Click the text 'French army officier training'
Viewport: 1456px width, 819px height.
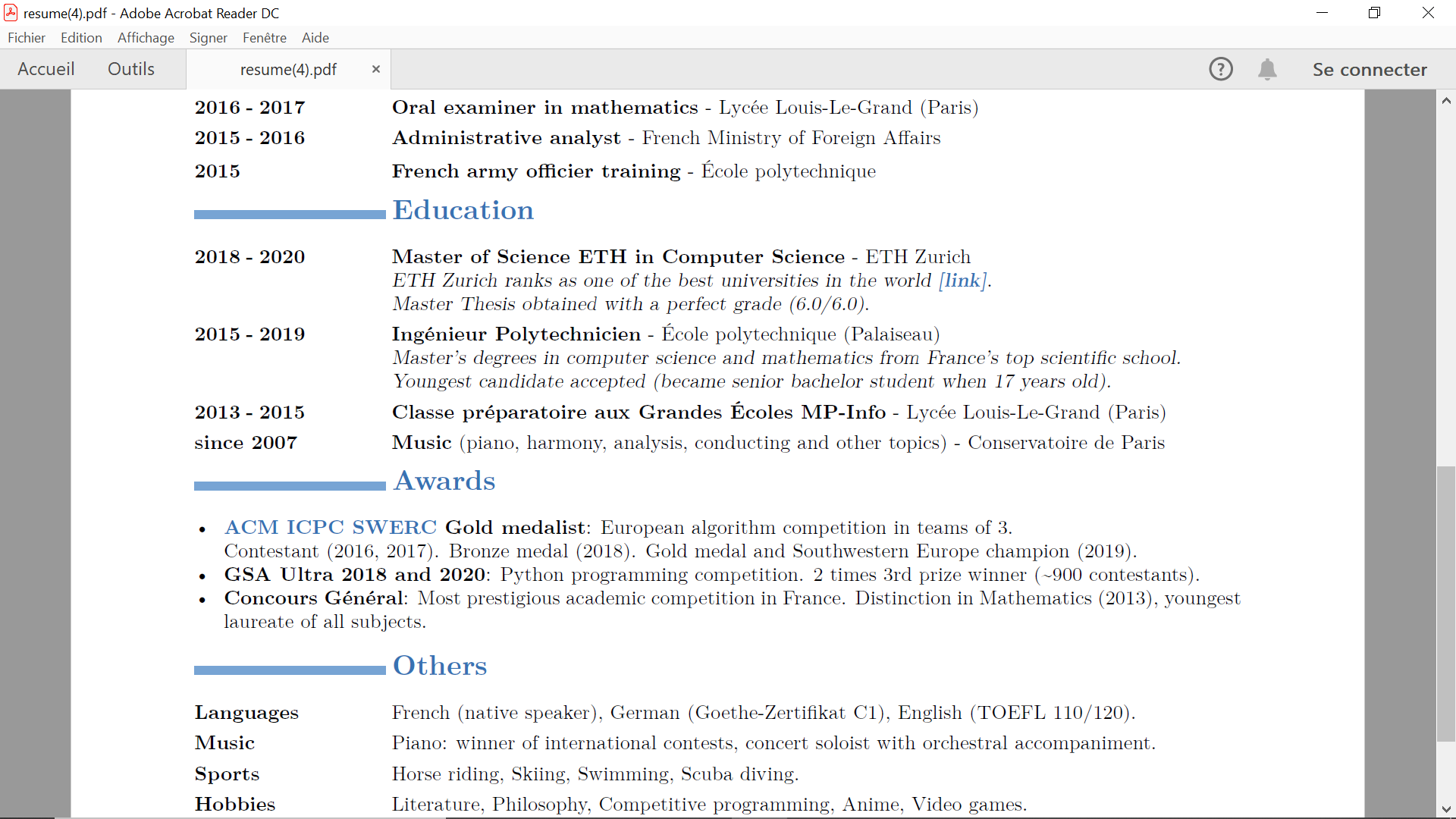point(536,171)
